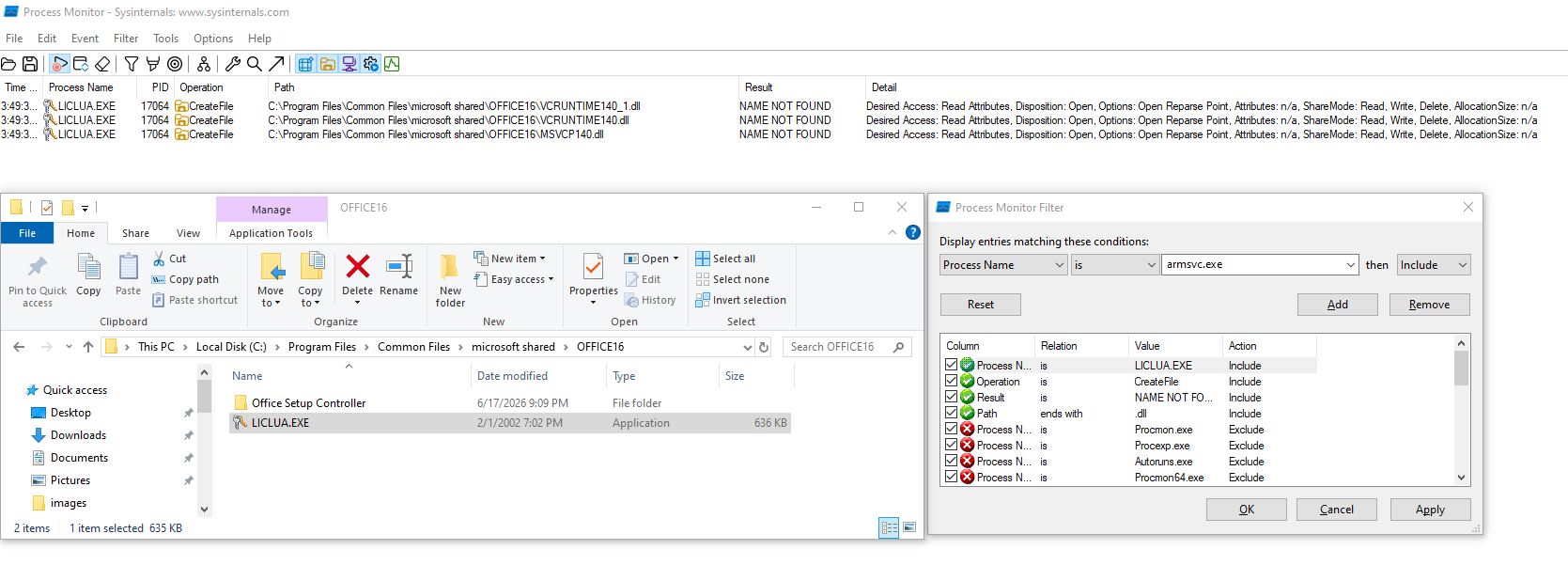Click the wrench icon in the toolbar
The width and height of the screenshot is (1568, 581).
click(x=233, y=64)
